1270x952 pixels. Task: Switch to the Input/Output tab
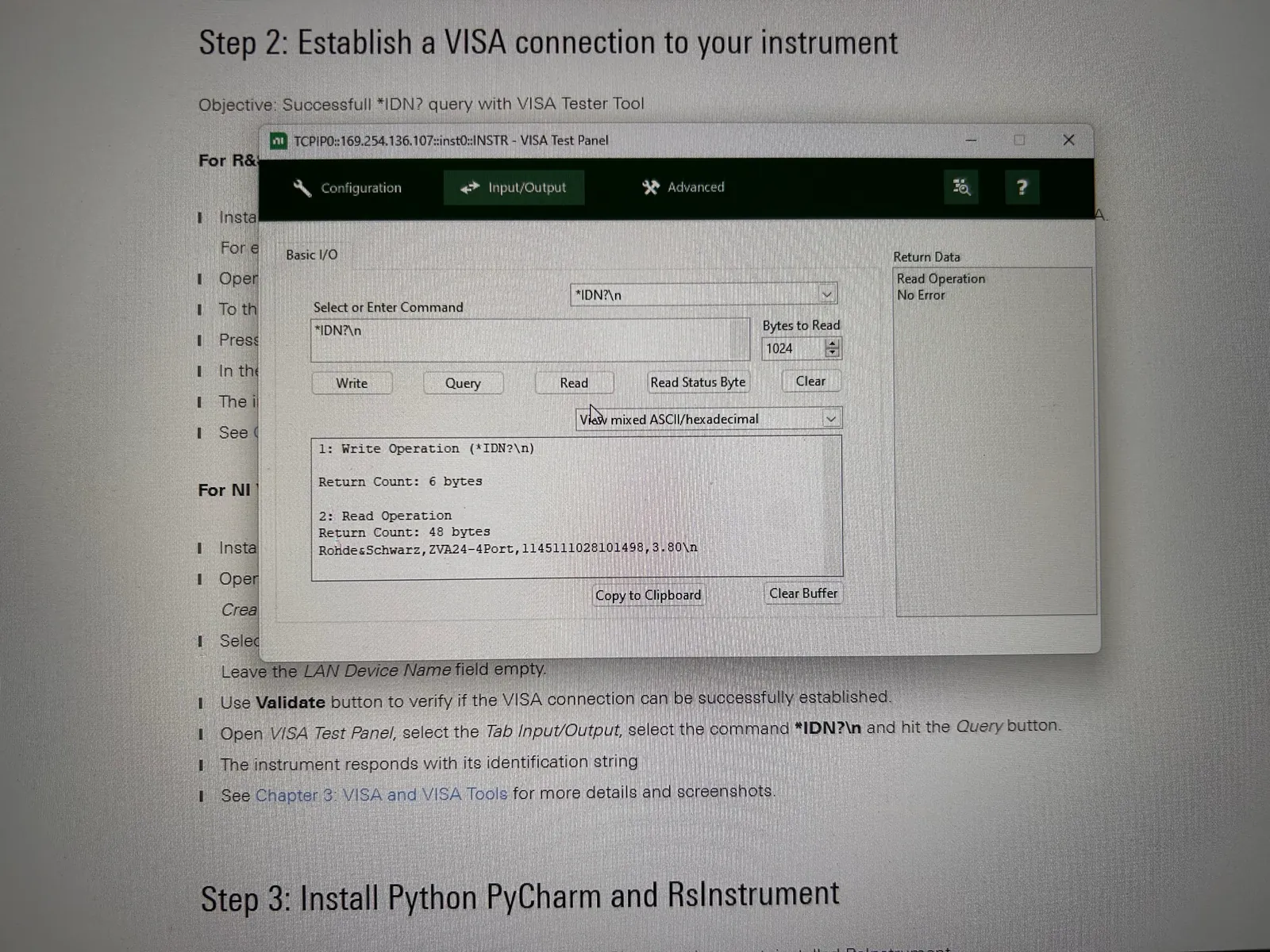pyautogui.click(x=514, y=187)
